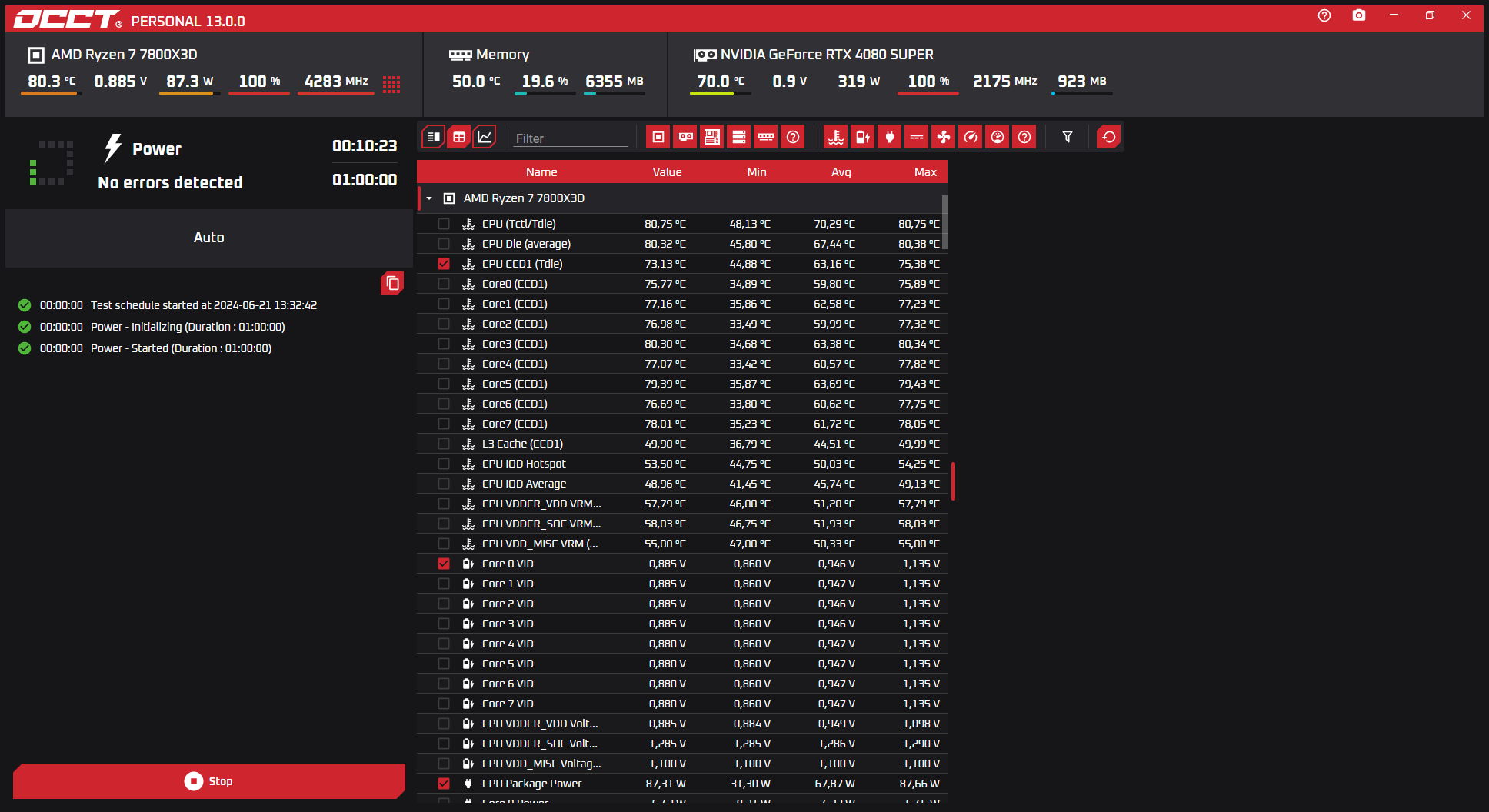Image resolution: width=1489 pixels, height=812 pixels.
Task: Check the Core 4 VID checkbox
Action: (444, 644)
